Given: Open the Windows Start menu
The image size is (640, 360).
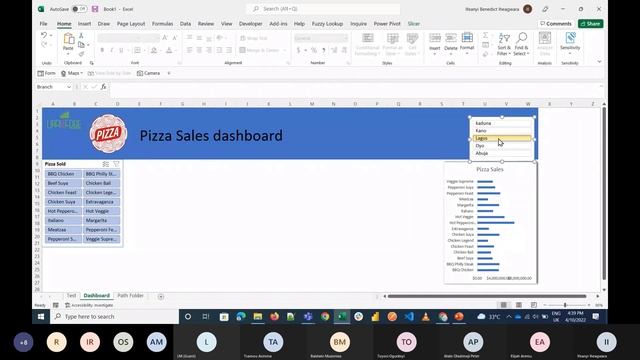Looking at the screenshot, I should (41, 316).
